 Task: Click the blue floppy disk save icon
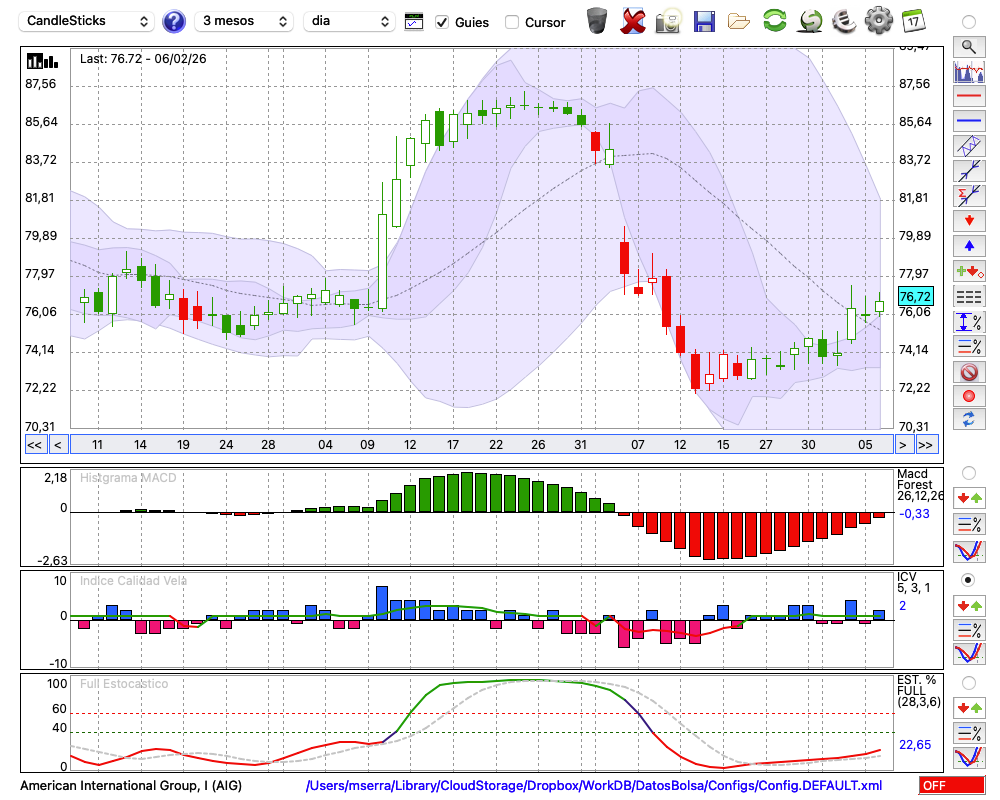pyautogui.click(x=704, y=20)
